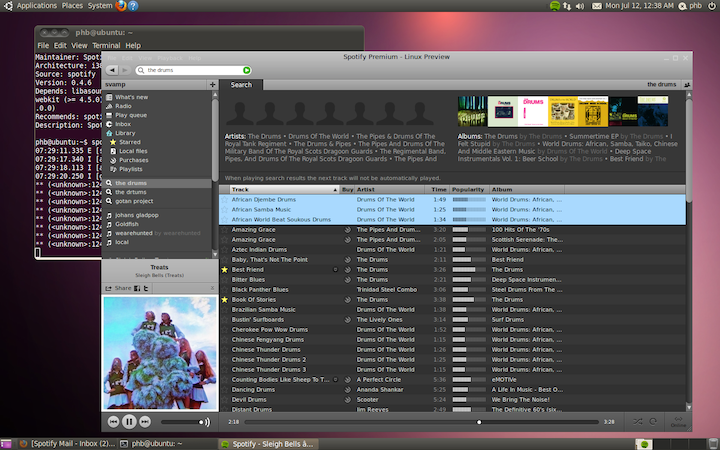The width and height of the screenshot is (720, 450).
Task: Sort by the Track column header
Action: [284, 189]
